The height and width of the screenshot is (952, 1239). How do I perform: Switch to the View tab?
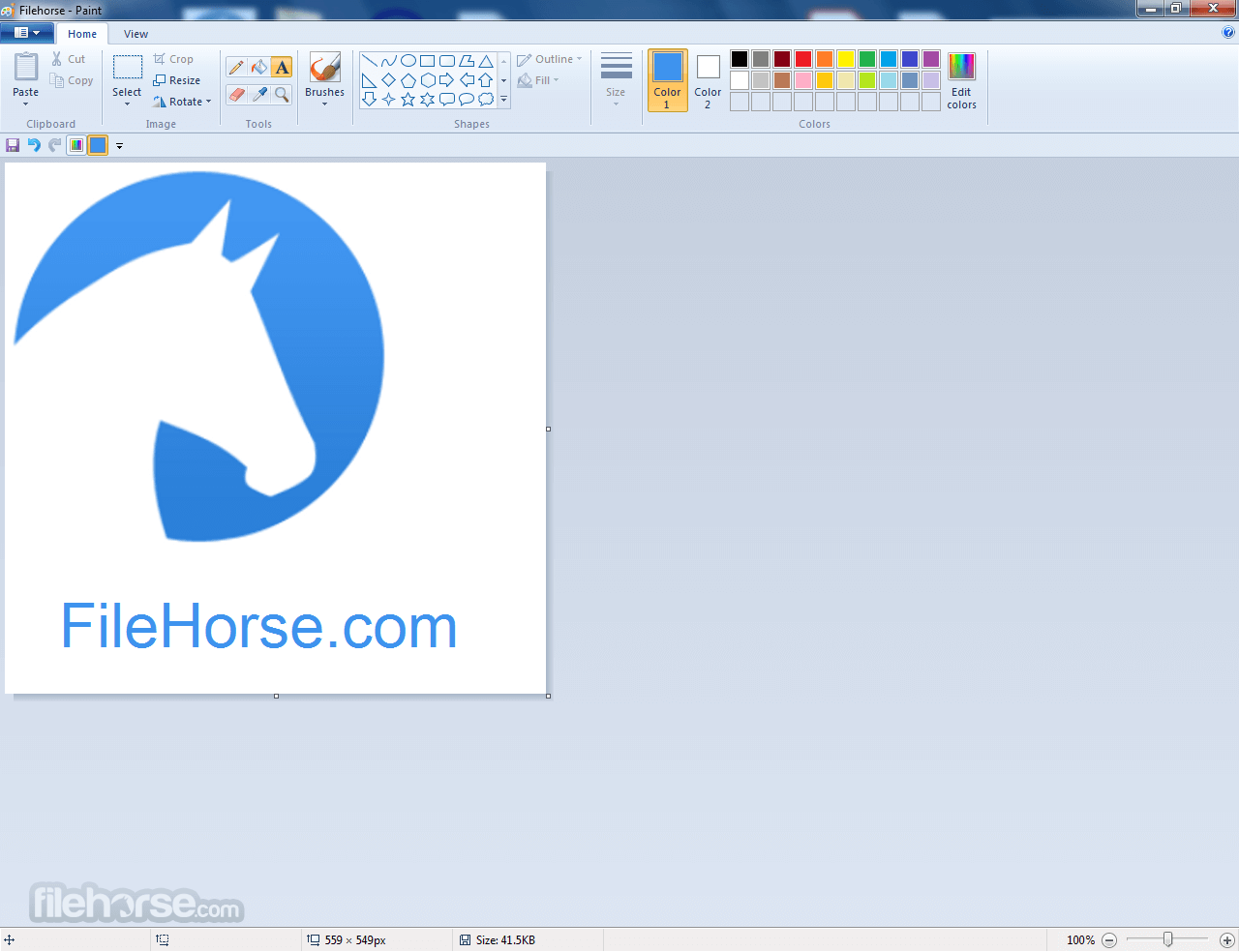(x=136, y=34)
